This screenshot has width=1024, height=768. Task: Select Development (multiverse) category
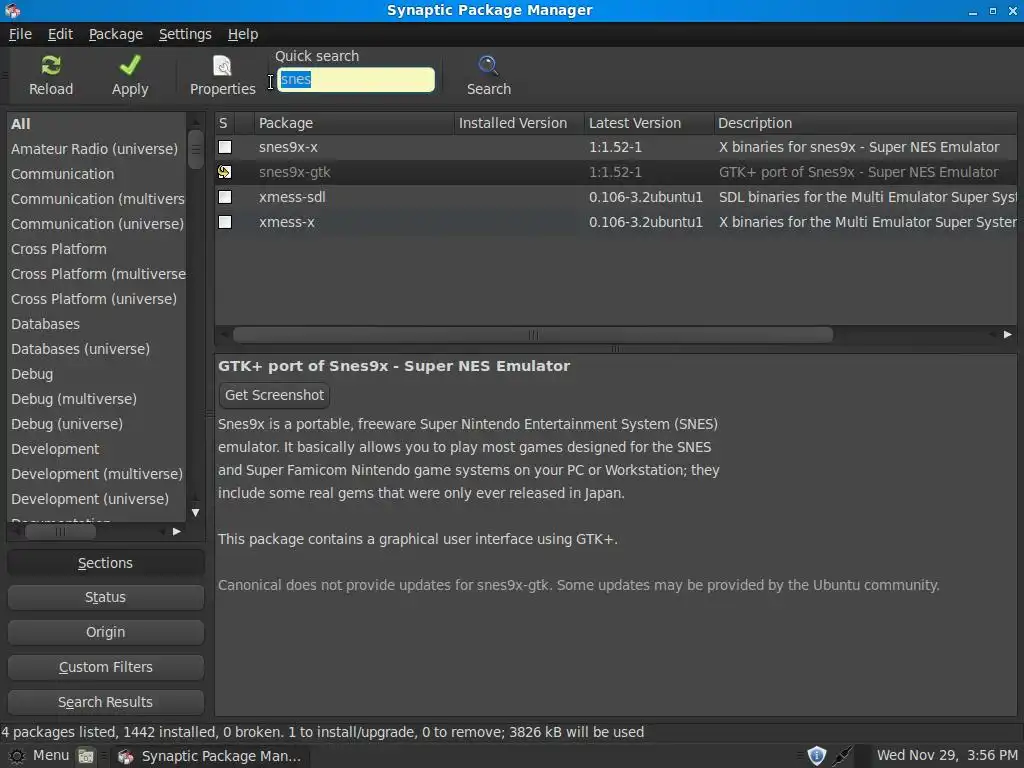click(x=96, y=474)
